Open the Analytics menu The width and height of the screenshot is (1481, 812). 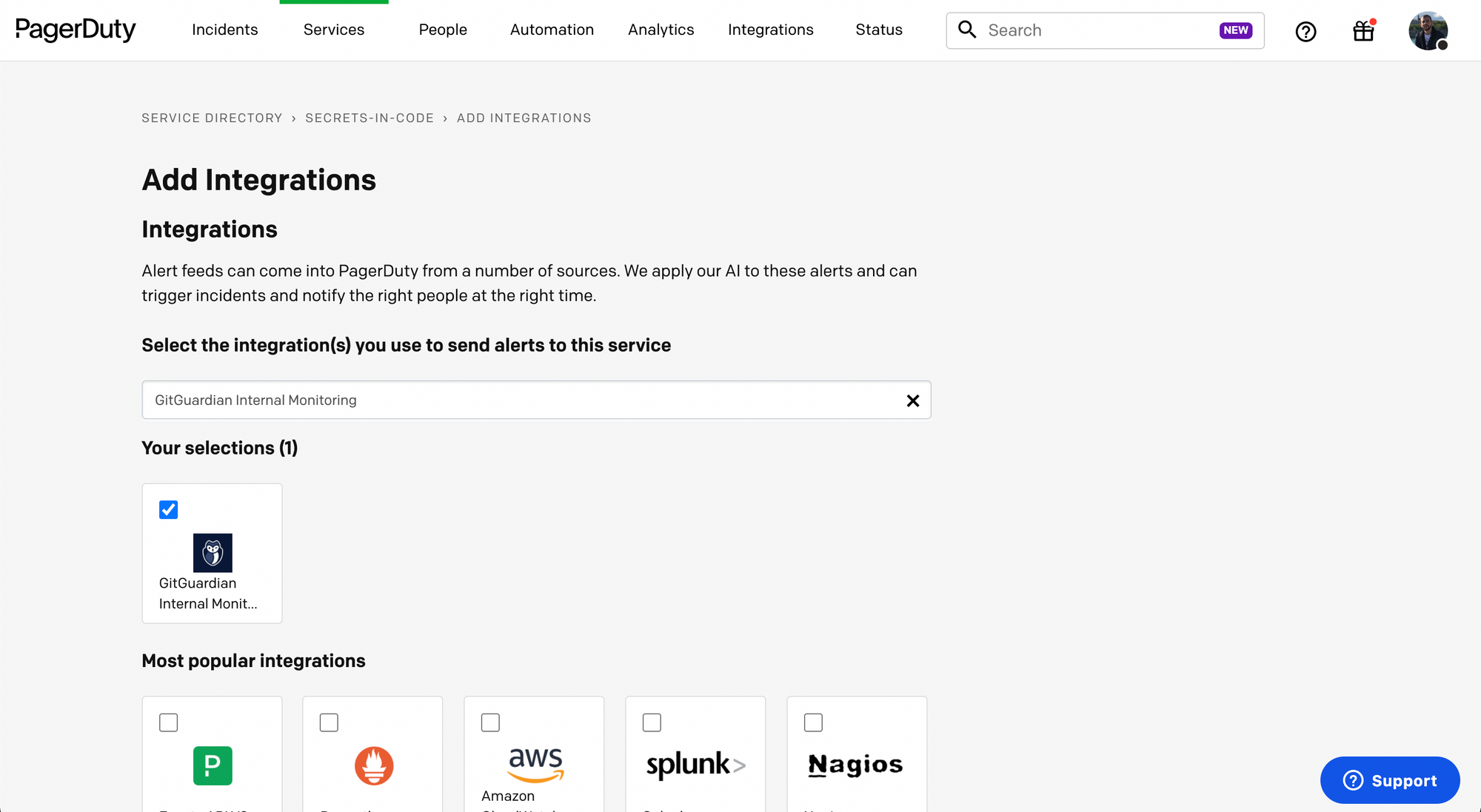[661, 30]
